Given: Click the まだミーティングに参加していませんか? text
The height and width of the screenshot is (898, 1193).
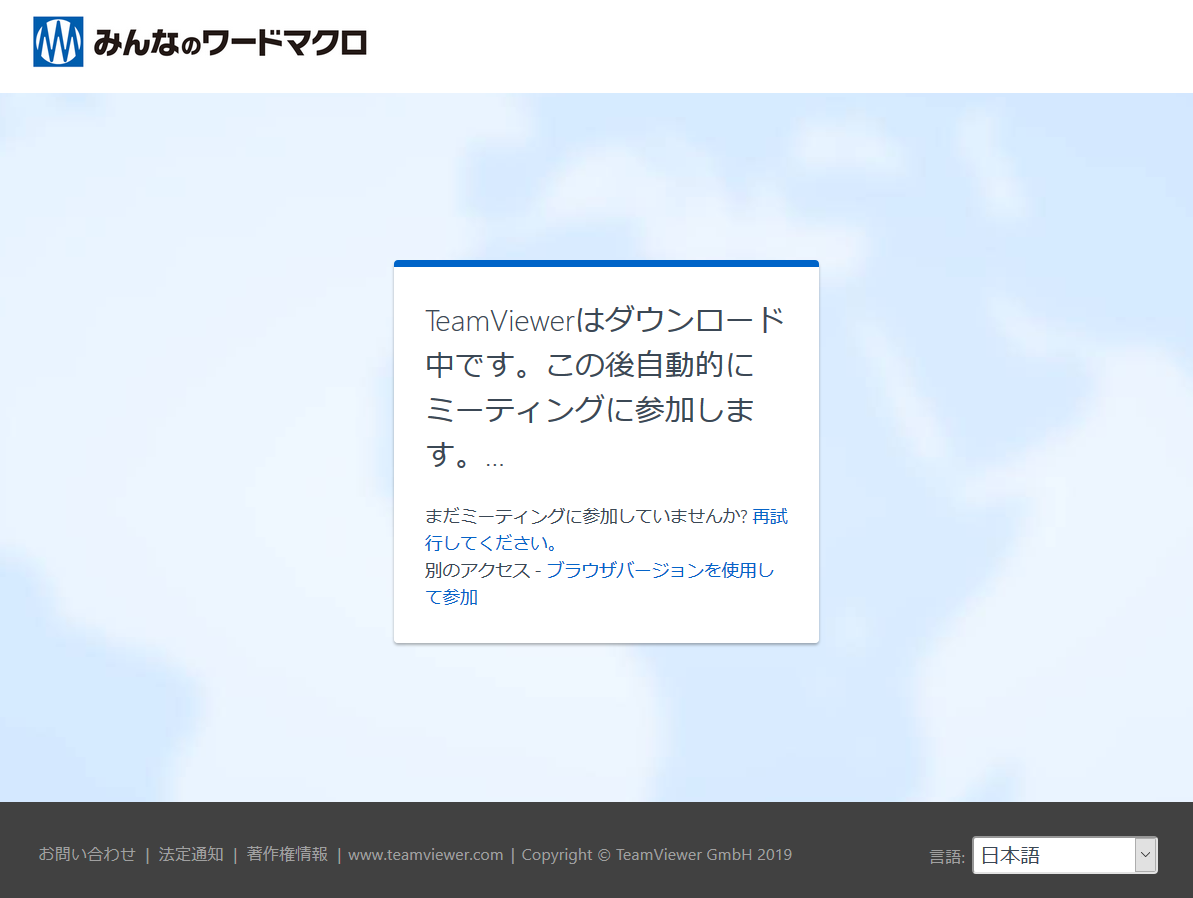Looking at the screenshot, I should coord(586,517).
